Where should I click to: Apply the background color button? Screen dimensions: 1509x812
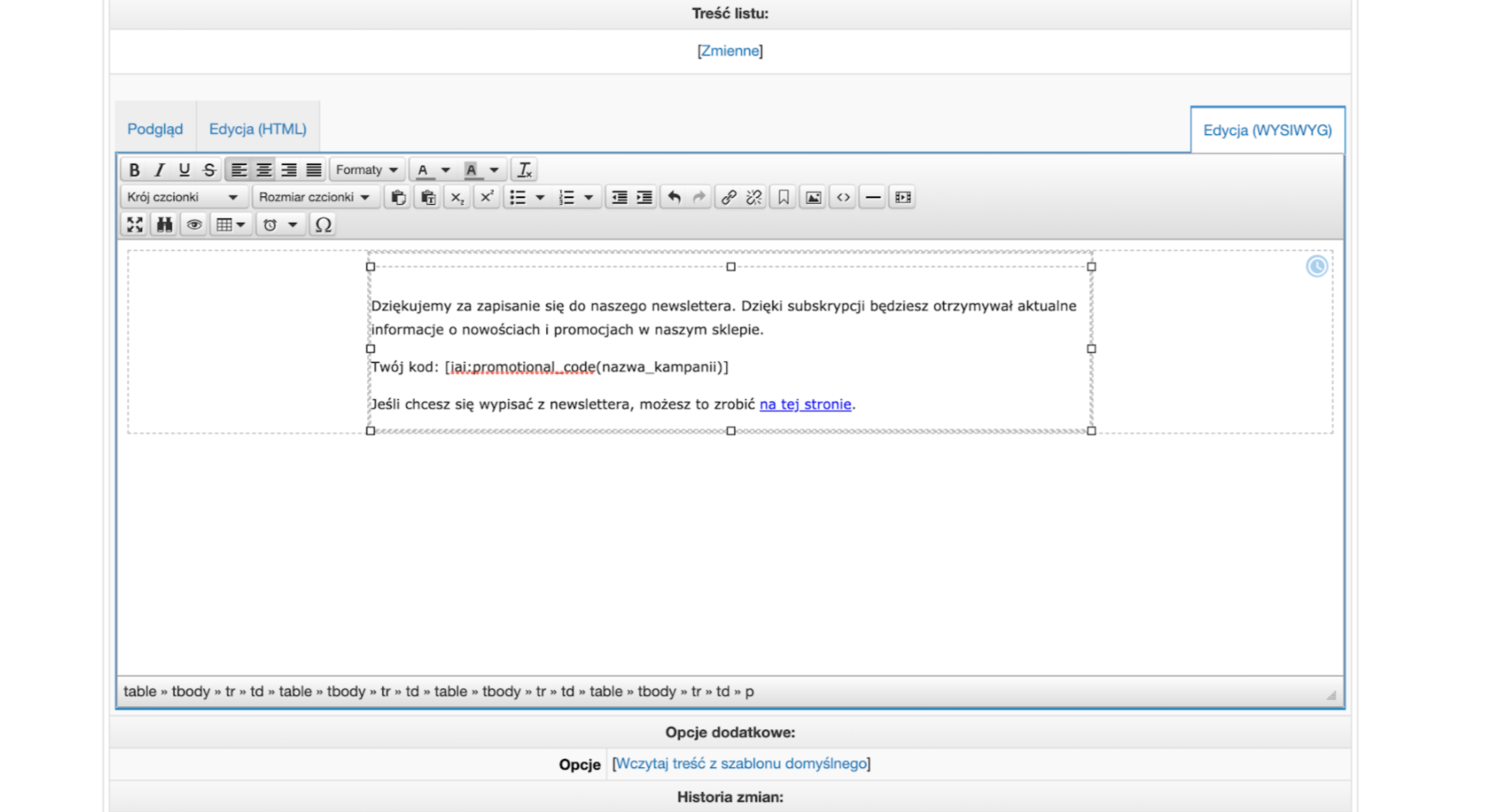472,170
